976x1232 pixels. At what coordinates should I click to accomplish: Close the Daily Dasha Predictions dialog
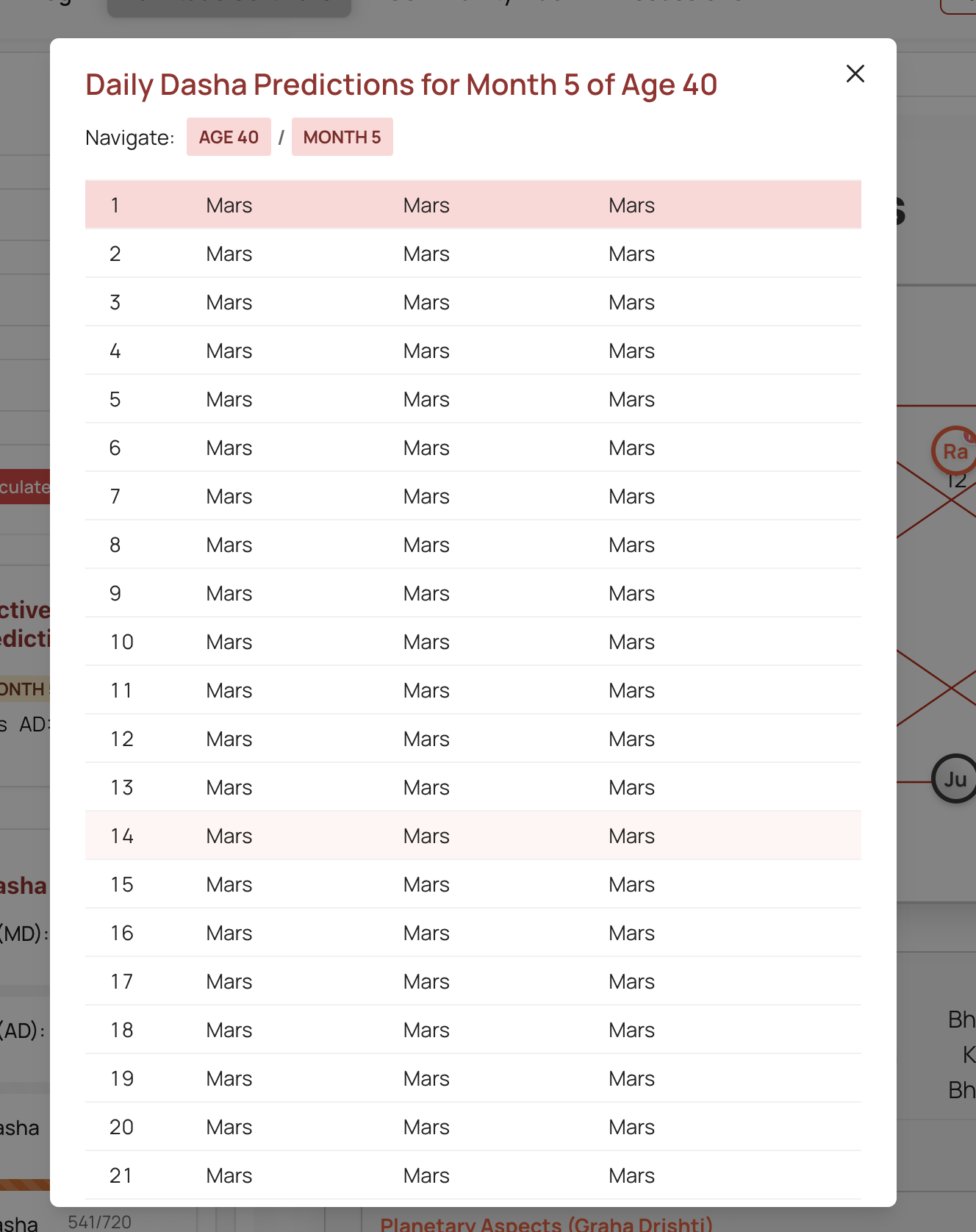click(855, 74)
